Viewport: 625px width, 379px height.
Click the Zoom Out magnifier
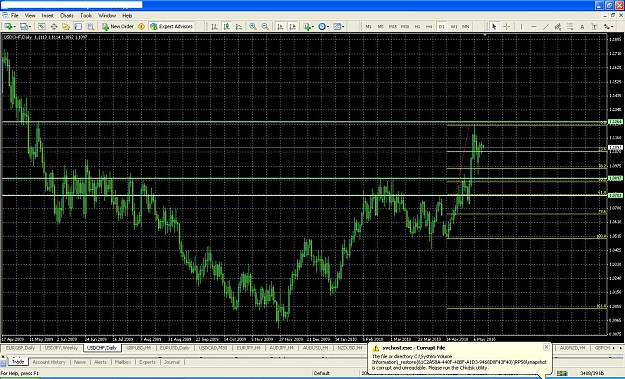pos(265,26)
